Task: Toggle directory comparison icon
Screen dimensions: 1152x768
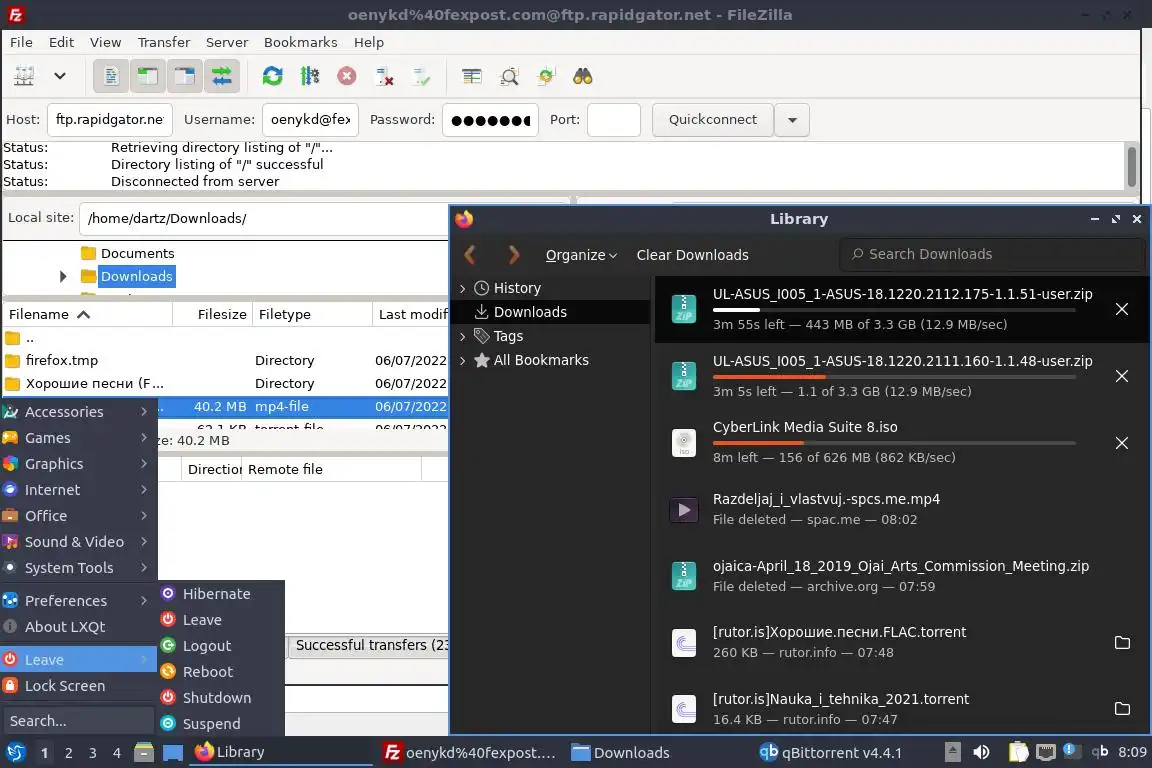Action: pos(509,76)
